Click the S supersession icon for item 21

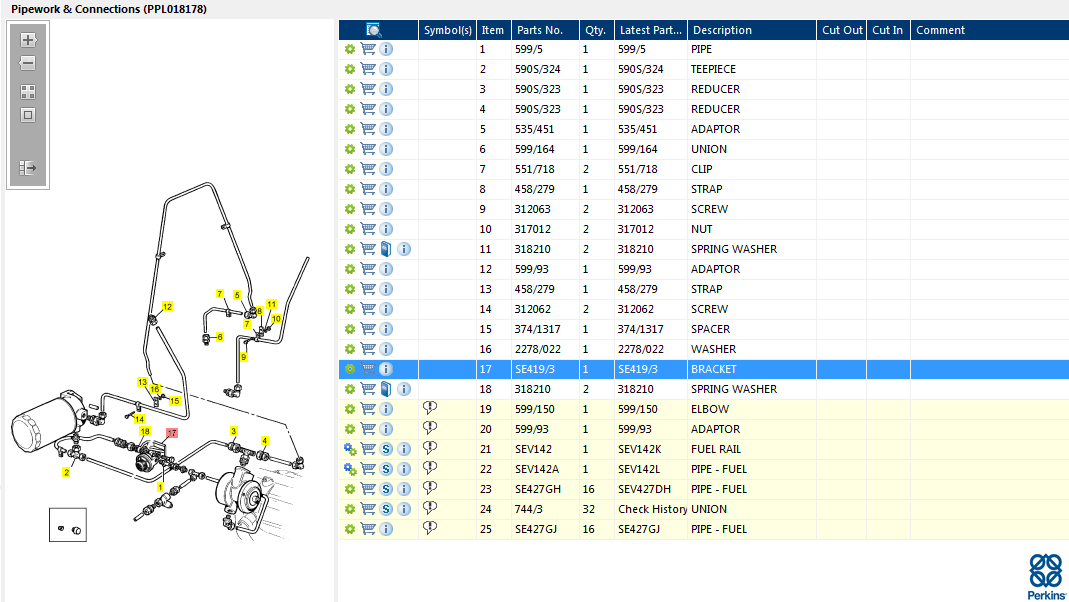point(386,449)
